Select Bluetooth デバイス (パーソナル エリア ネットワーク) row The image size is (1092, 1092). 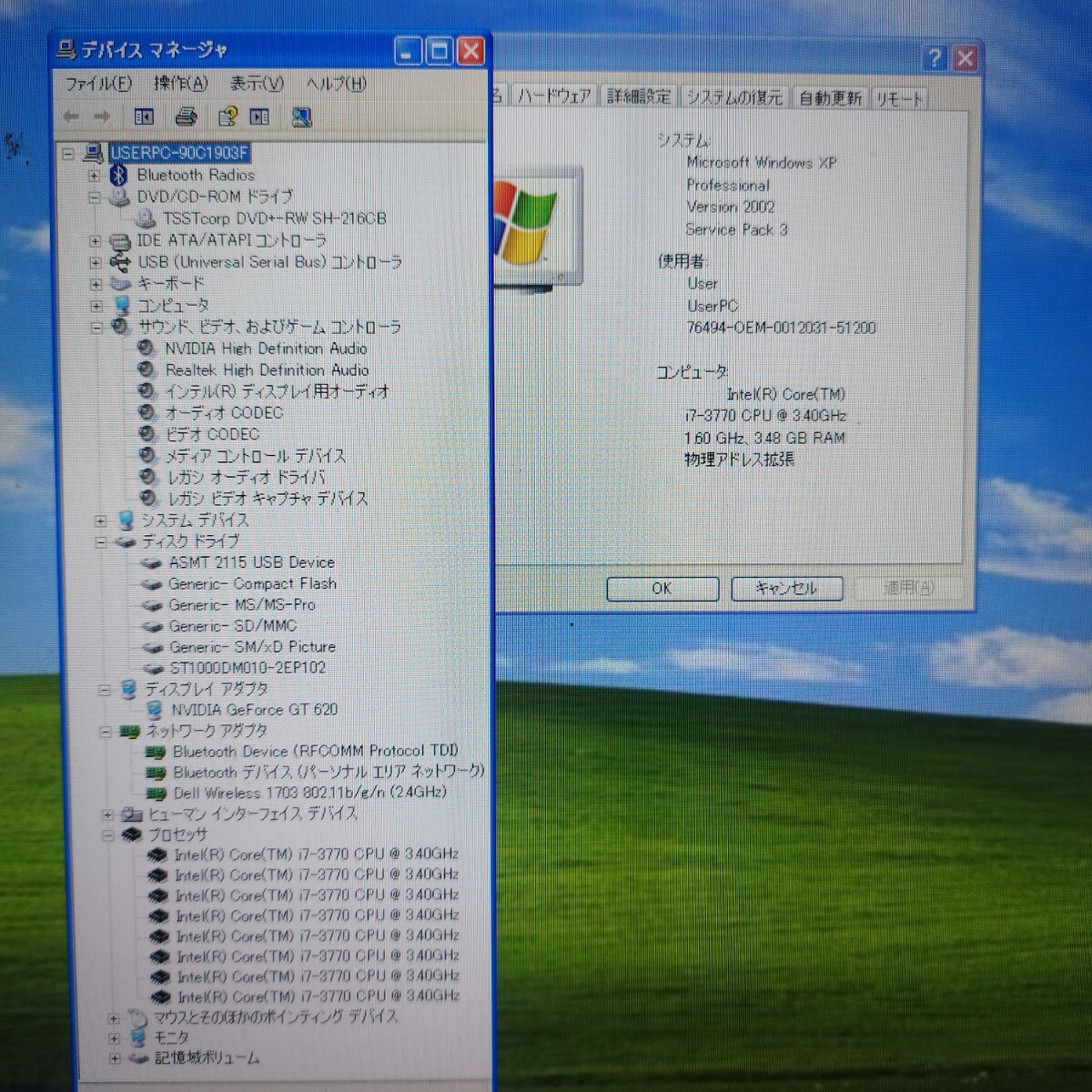(329, 772)
